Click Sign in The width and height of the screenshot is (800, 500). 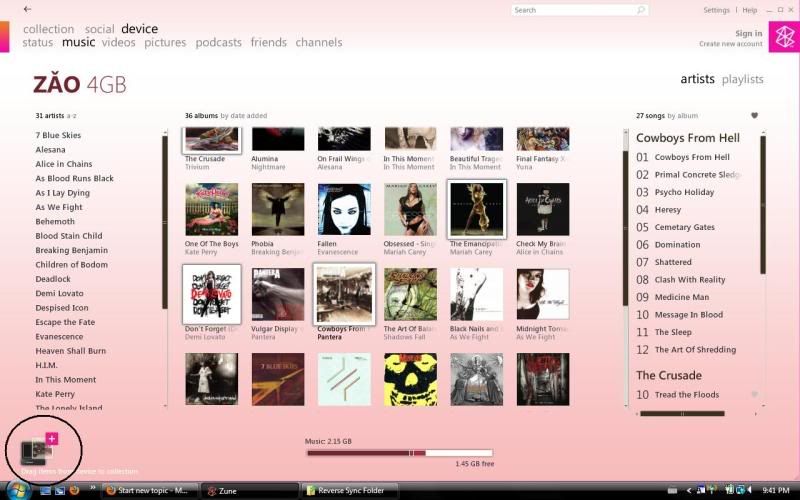748,33
